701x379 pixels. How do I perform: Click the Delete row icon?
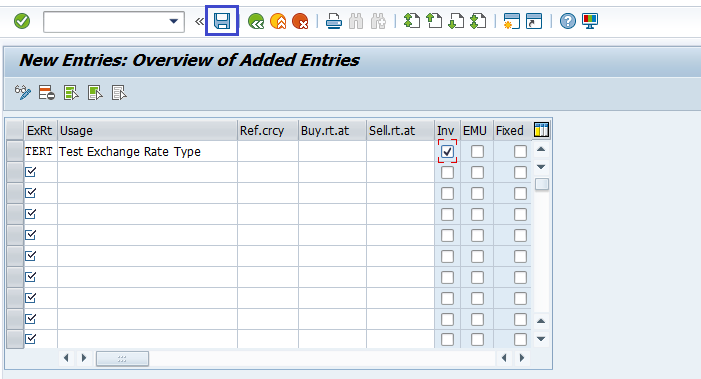(46, 93)
